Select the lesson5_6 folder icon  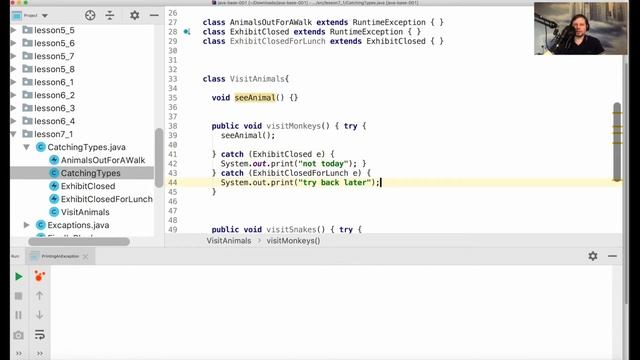pyautogui.click(x=27, y=43)
